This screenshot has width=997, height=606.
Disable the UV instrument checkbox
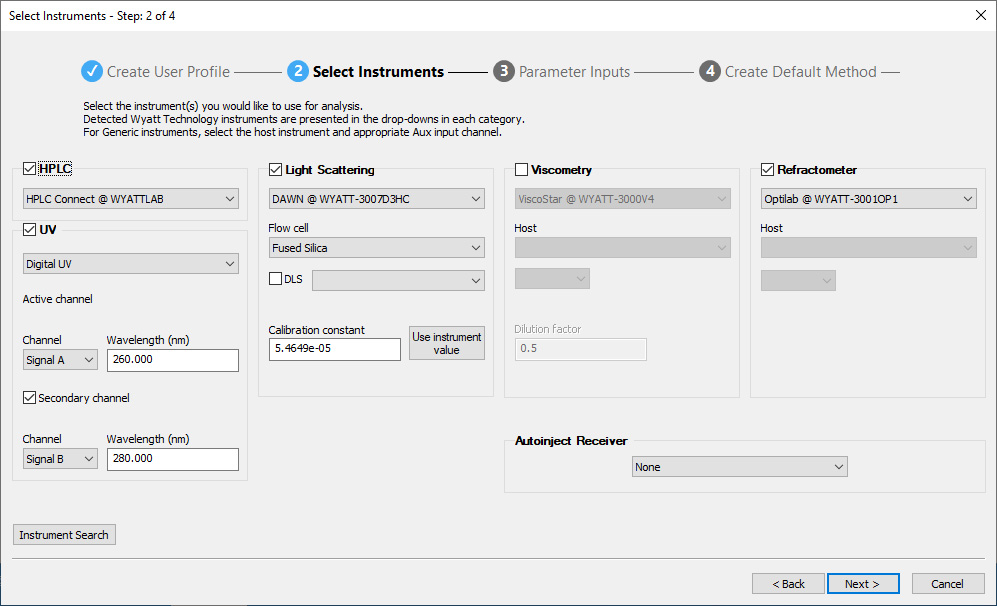click(29, 229)
